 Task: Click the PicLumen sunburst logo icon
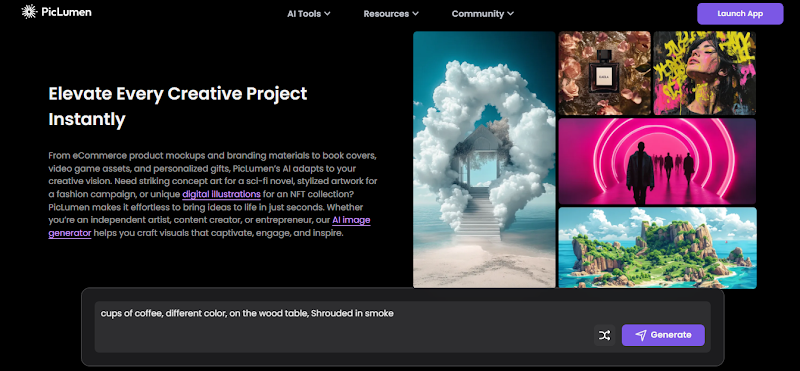click(29, 12)
